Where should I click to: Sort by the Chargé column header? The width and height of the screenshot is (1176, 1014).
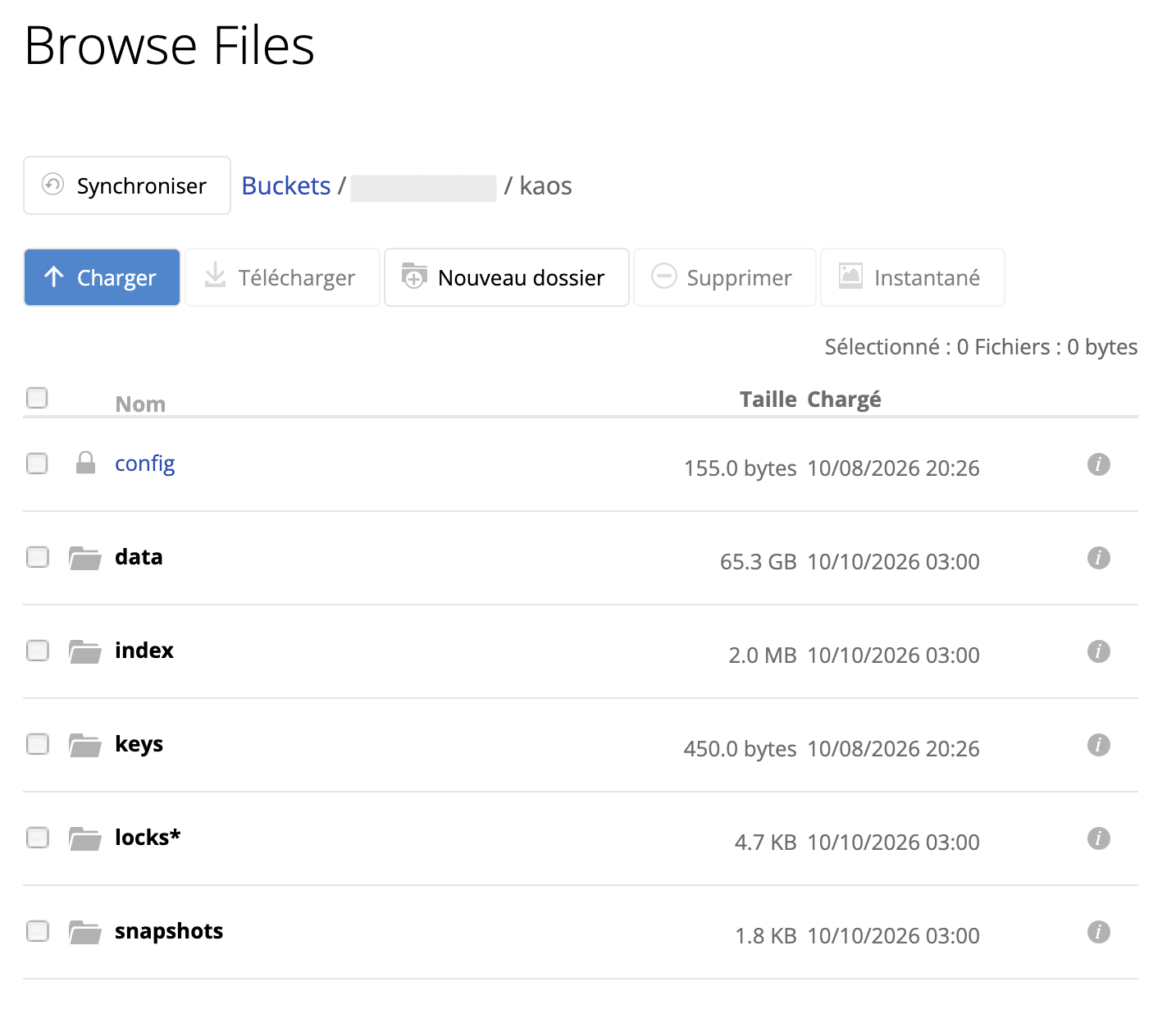pos(844,400)
